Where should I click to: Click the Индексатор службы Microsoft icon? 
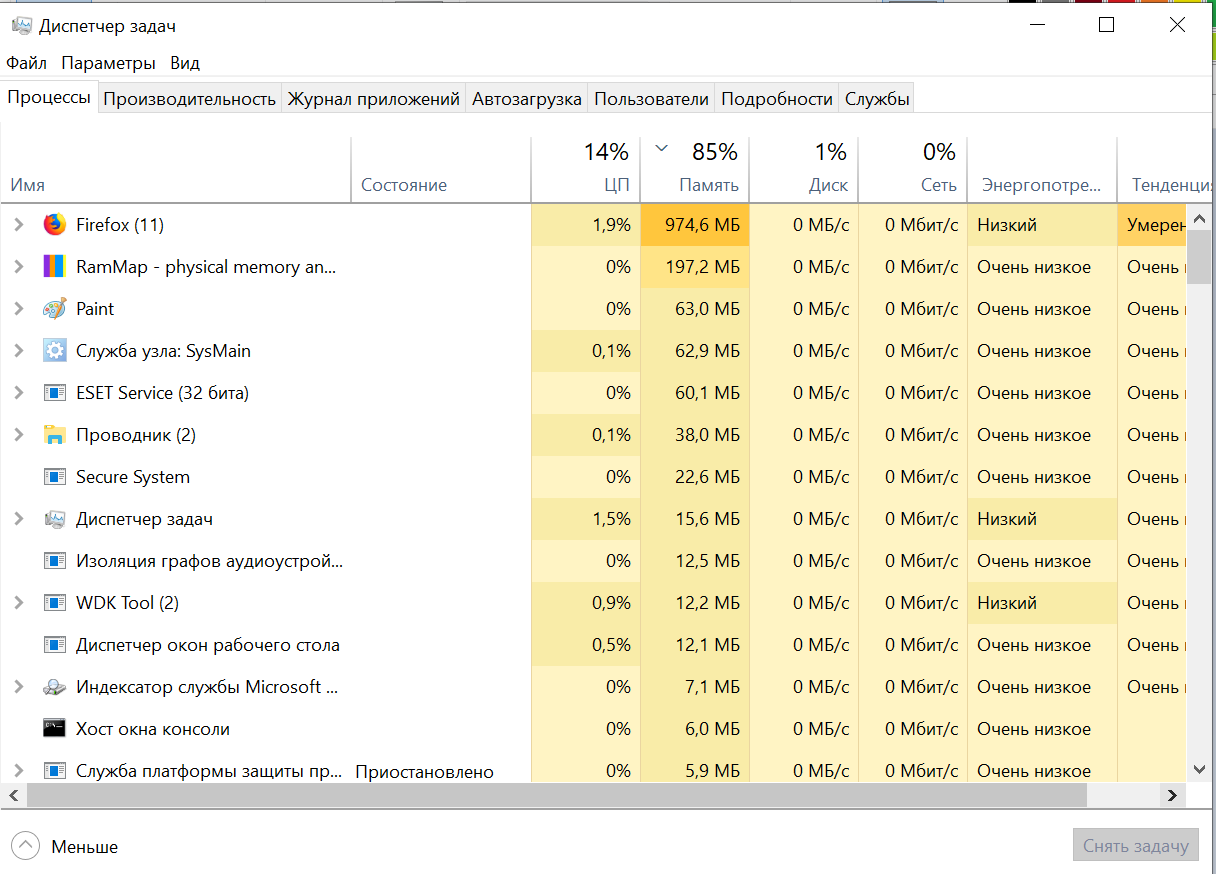click(55, 687)
